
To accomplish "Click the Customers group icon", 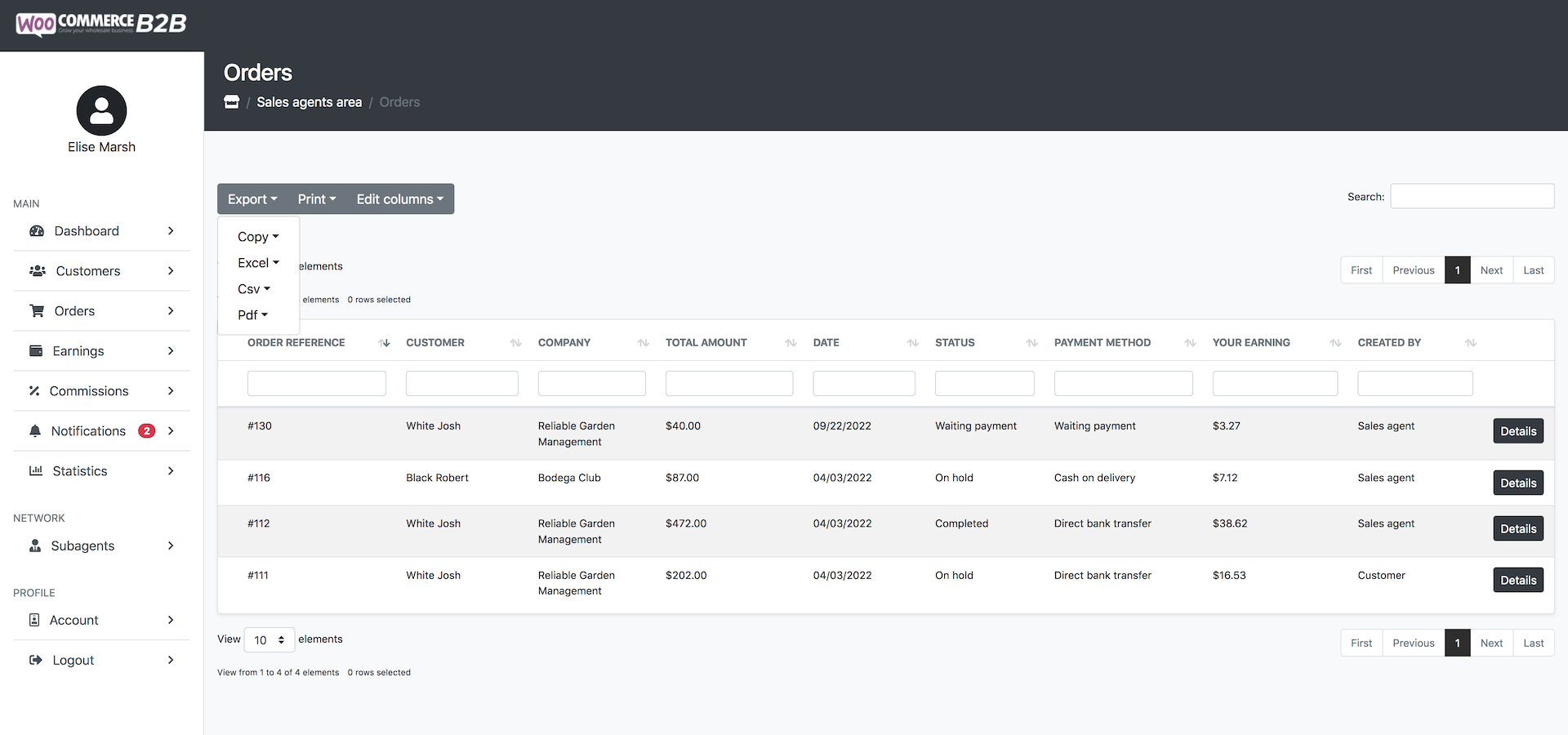I will coord(38,271).
